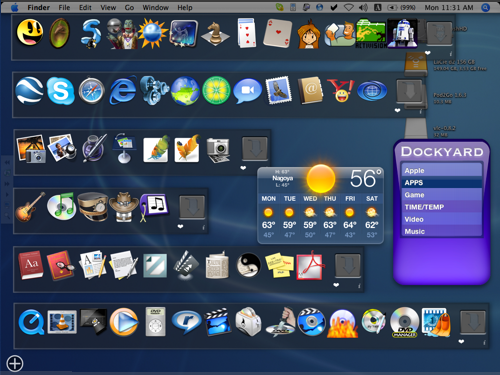Image resolution: width=500 pixels, height=375 pixels.
Task: Open the File menu
Action: click(64, 7)
